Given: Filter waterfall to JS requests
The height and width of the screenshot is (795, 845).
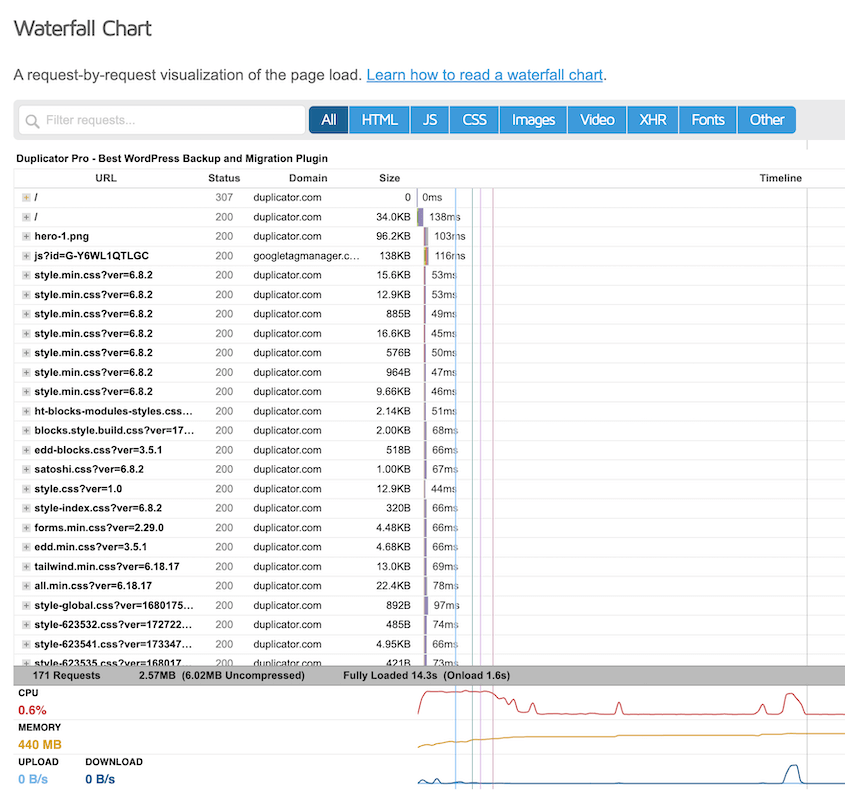Looking at the screenshot, I should click(430, 120).
